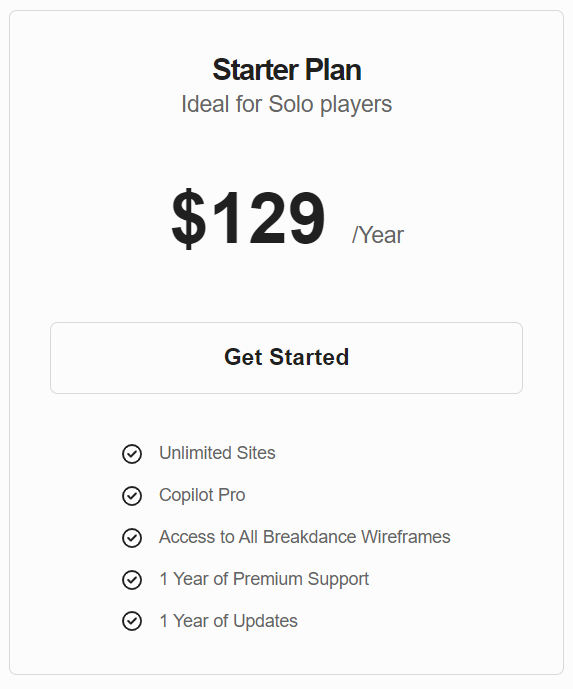Screen dimensions: 573x689
Task: Click the word Support in feature list
Action: pos(338,580)
